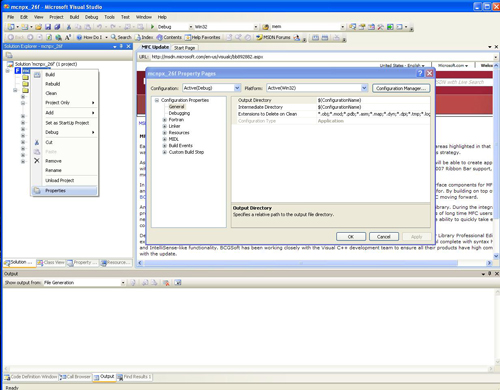
Task: Click the Find in Files icon
Action: 266,27
